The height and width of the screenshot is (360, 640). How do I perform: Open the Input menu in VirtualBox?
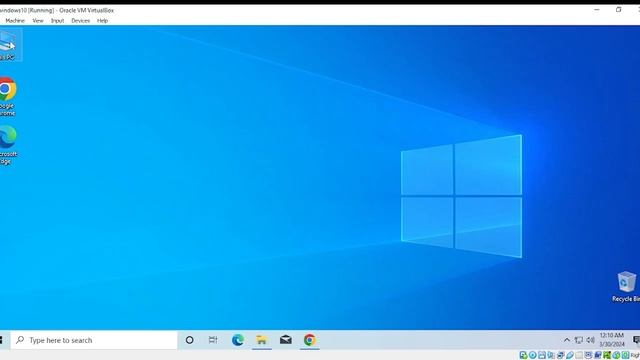pyautogui.click(x=58, y=20)
